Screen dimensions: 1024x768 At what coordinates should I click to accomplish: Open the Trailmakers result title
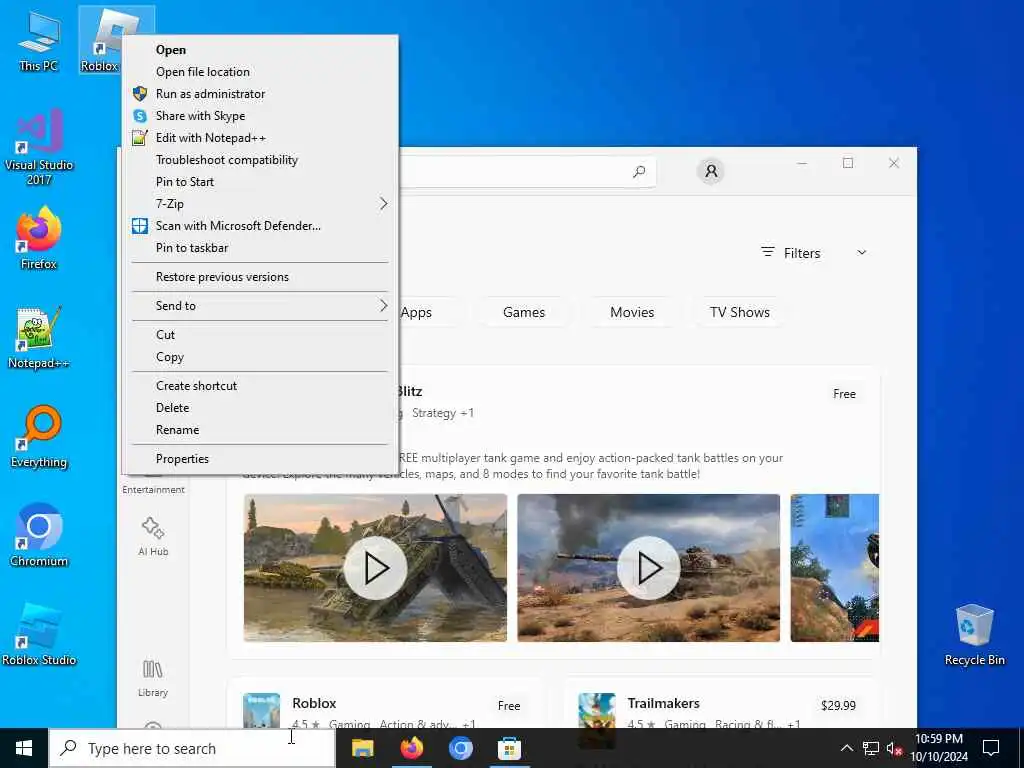tap(664, 703)
